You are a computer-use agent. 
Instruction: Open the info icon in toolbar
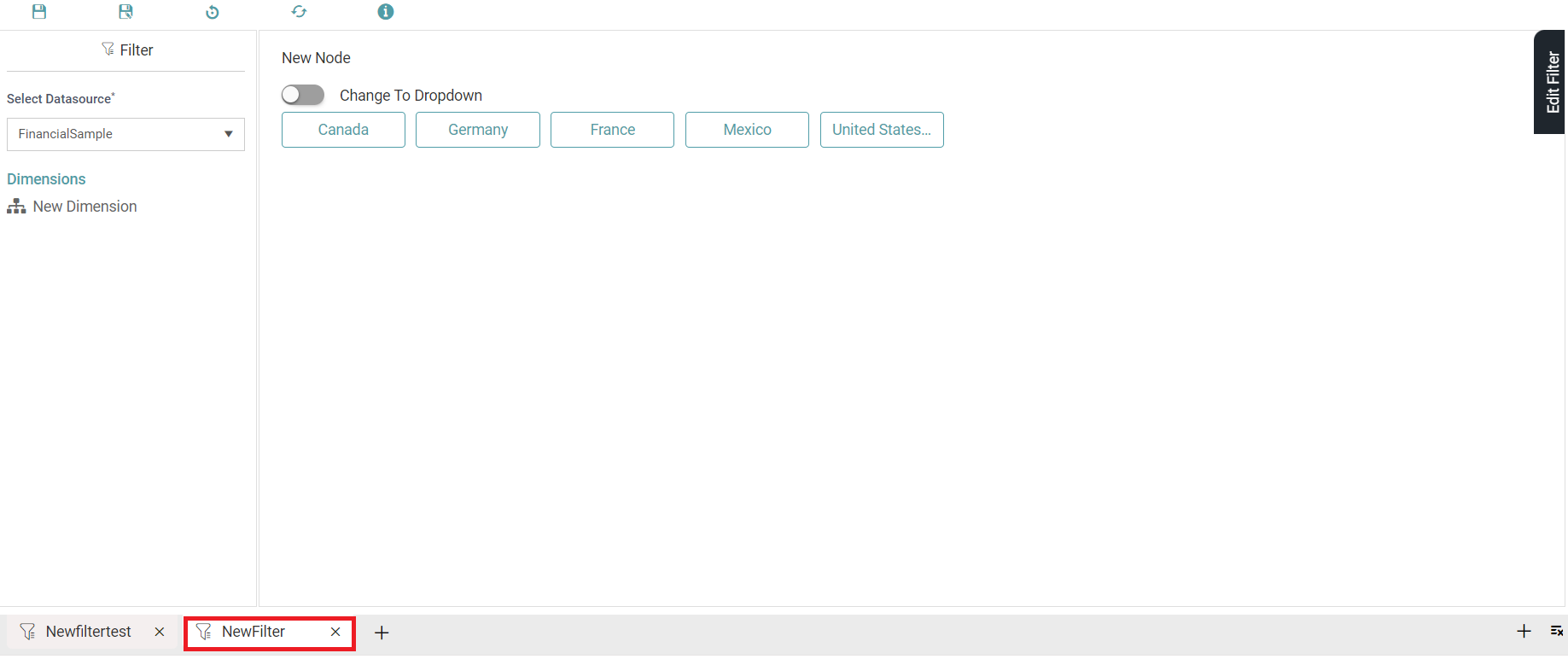(386, 12)
